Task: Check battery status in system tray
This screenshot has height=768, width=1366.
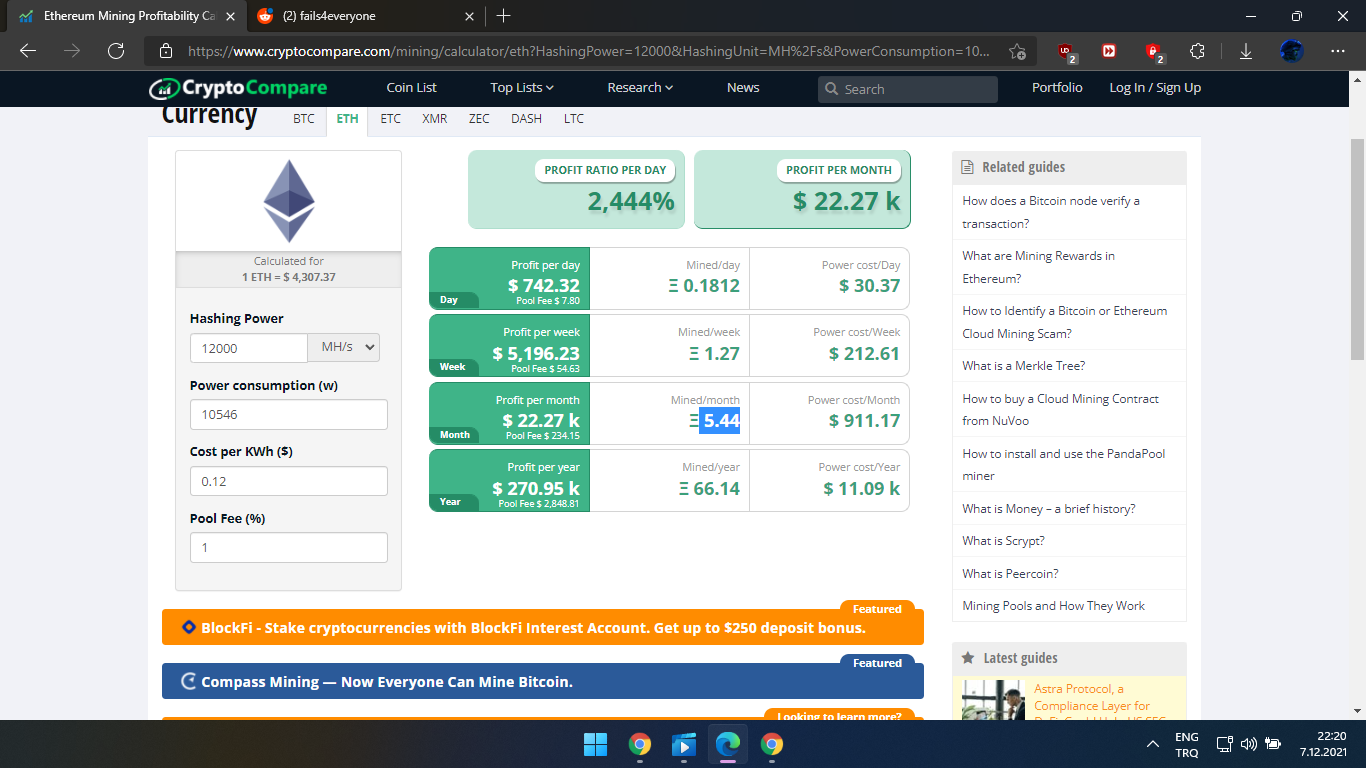Action: tap(1273, 744)
